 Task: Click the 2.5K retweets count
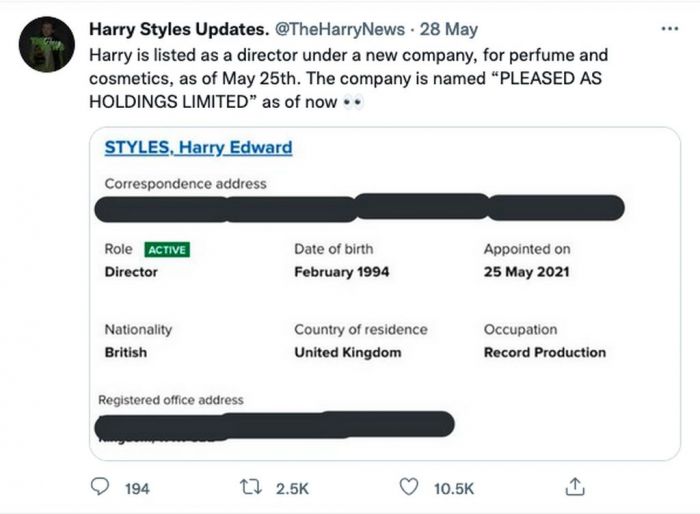293,488
